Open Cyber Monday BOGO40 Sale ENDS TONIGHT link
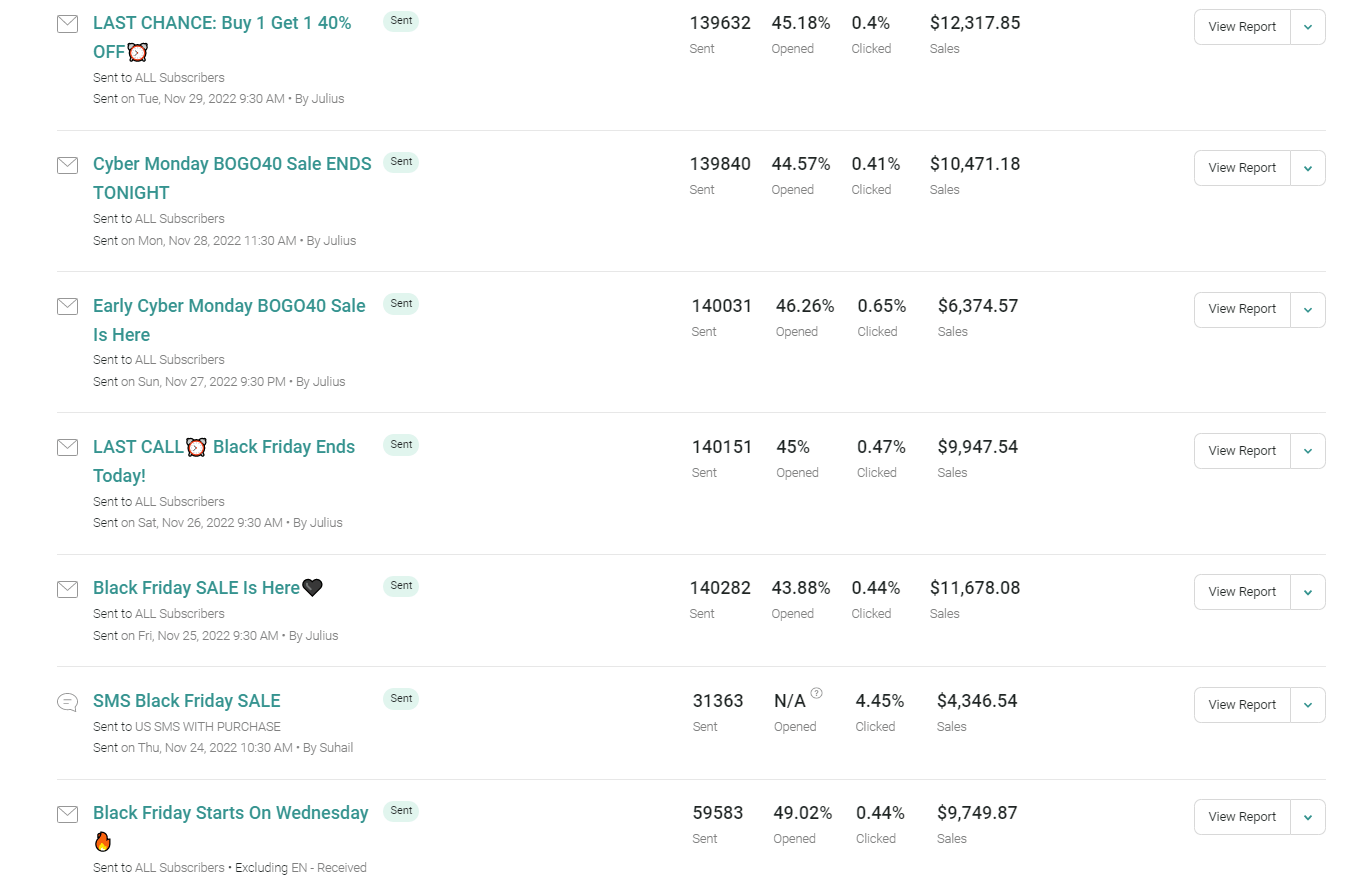 [232, 178]
